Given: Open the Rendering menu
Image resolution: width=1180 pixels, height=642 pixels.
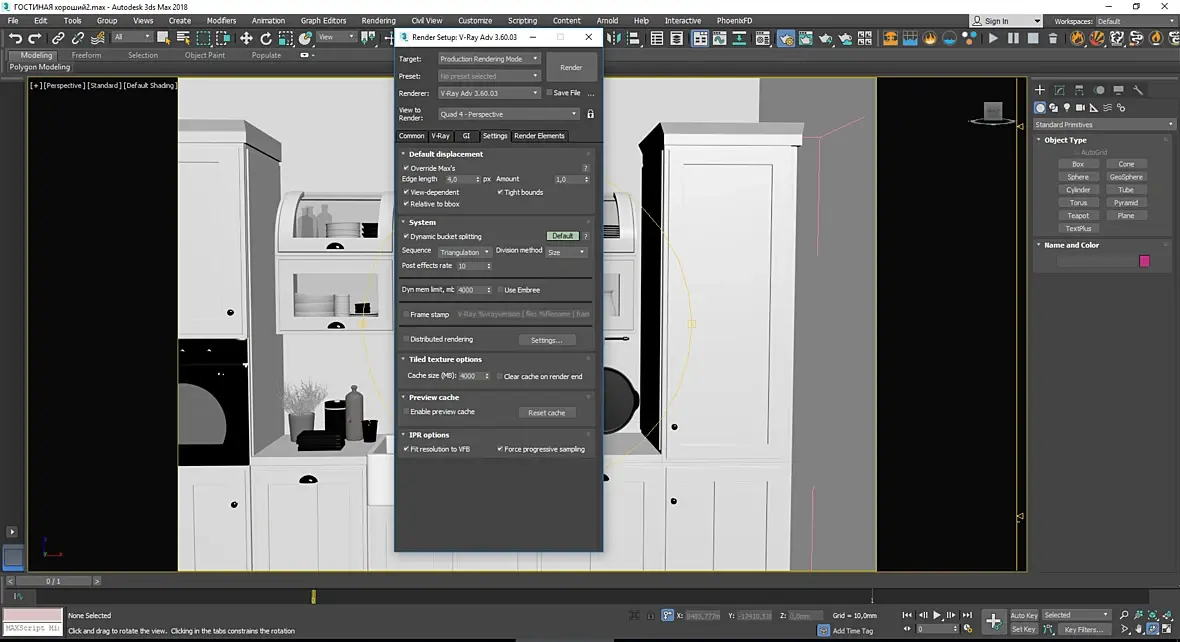Looking at the screenshot, I should coord(378,20).
